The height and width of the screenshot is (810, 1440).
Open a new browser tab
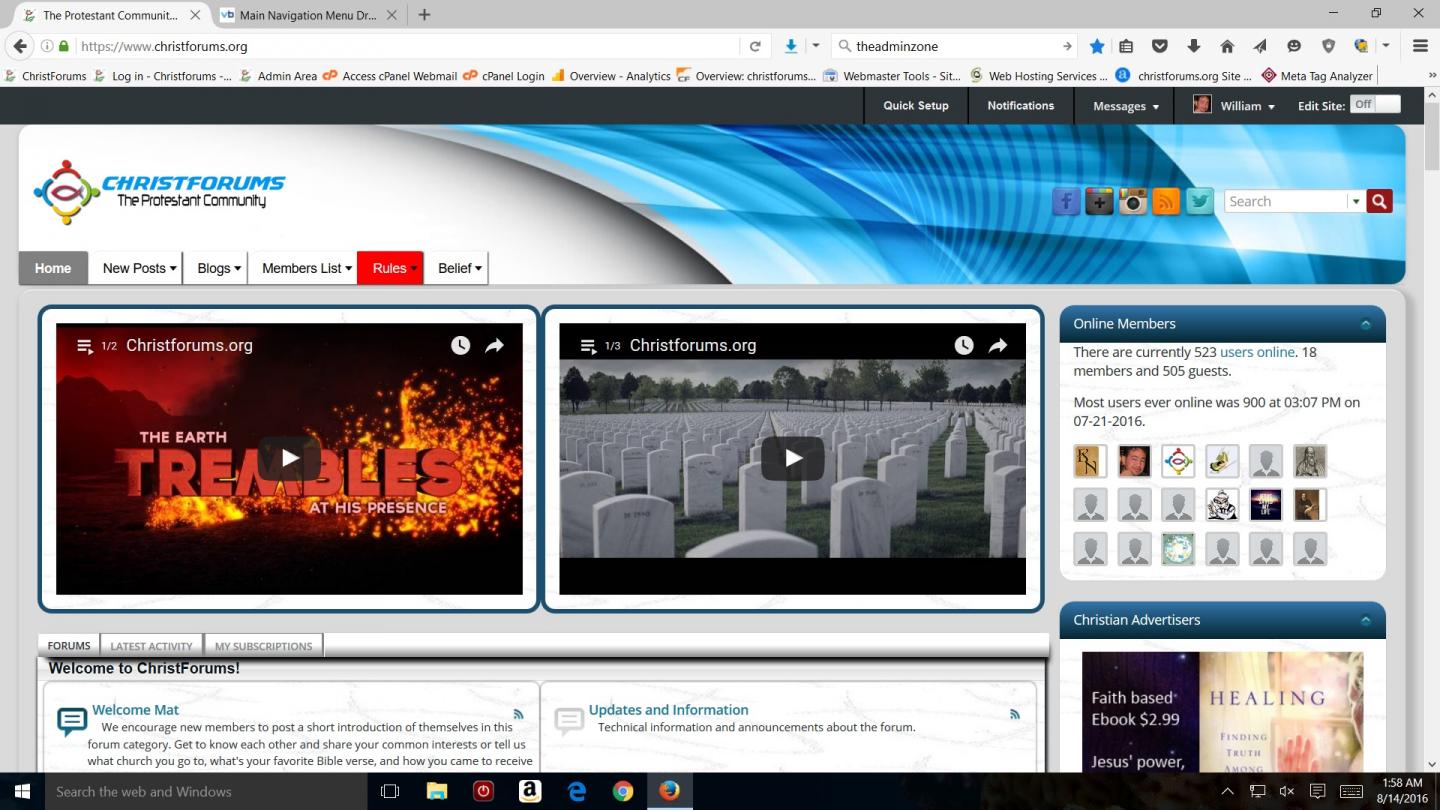(425, 15)
